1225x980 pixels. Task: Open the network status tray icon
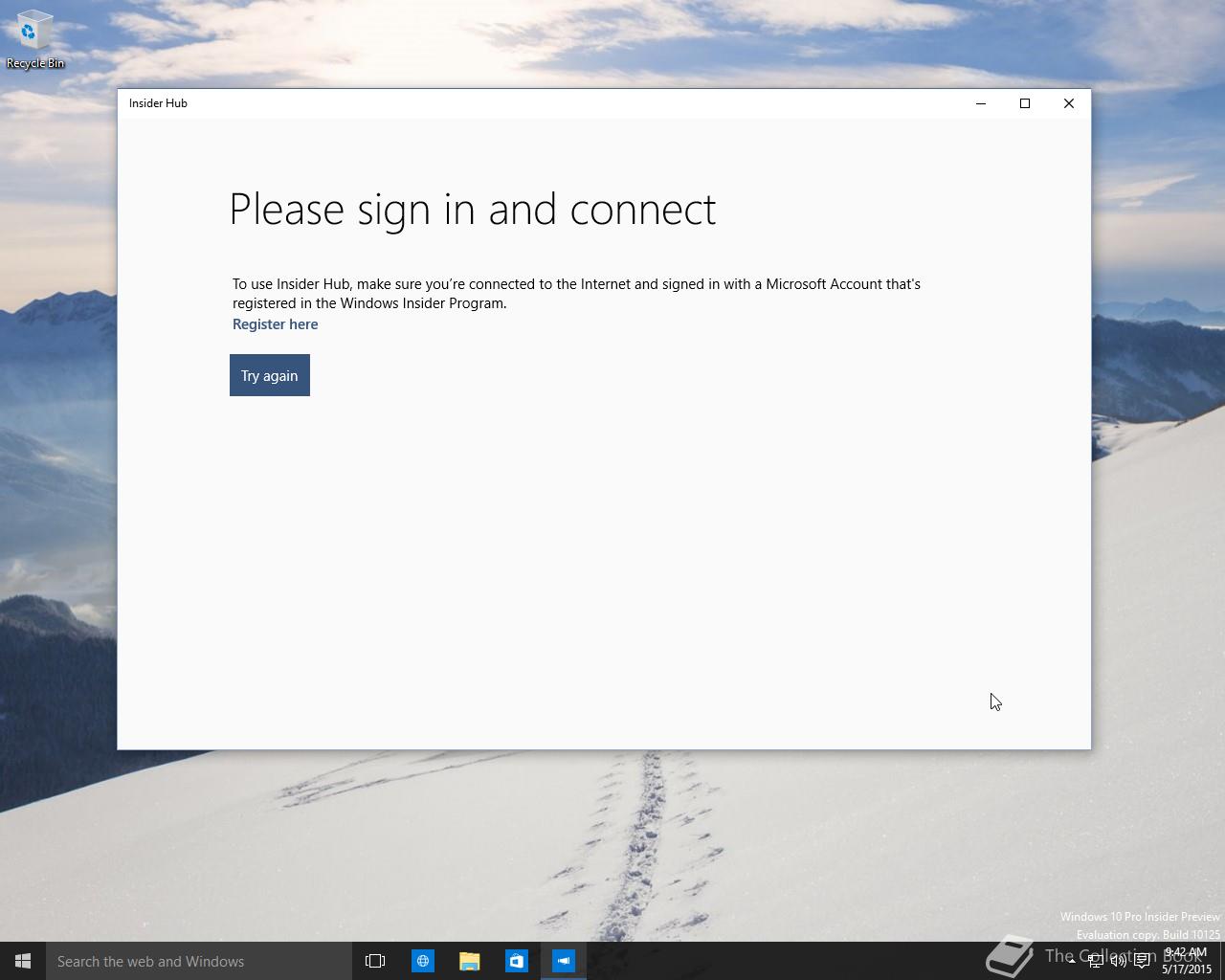pos(1095,962)
